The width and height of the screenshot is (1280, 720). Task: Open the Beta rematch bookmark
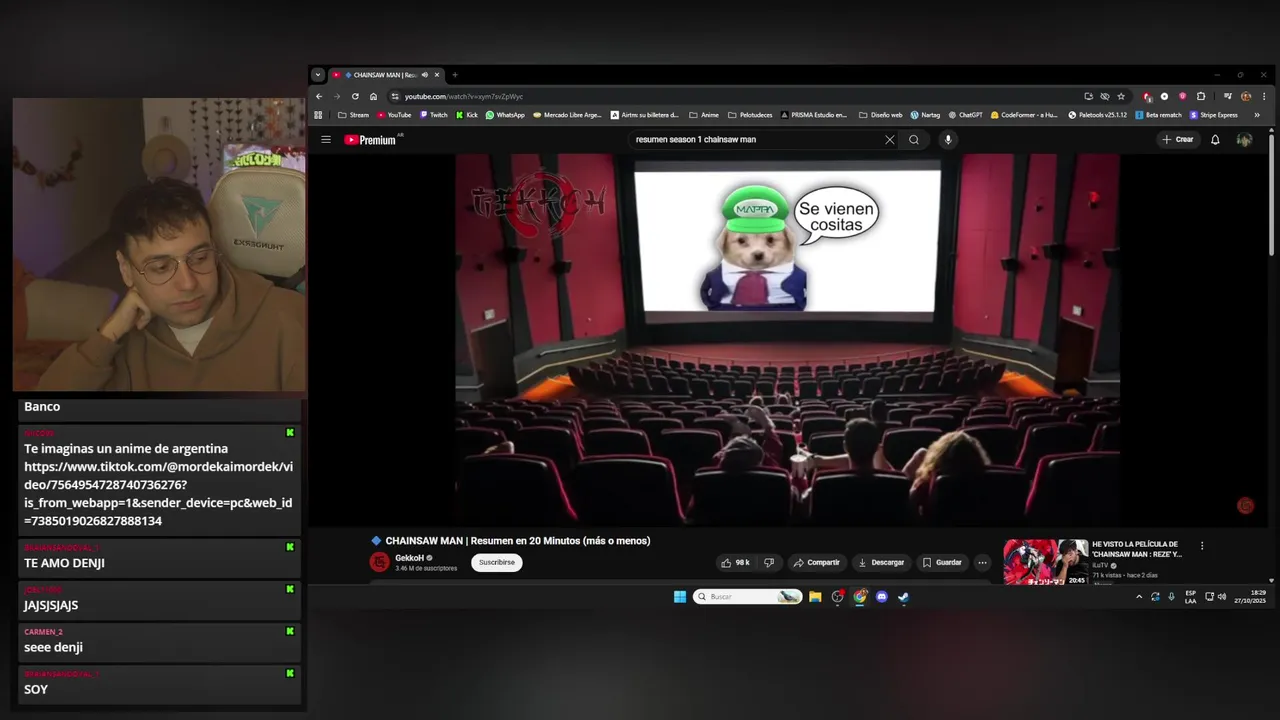coord(1158,115)
